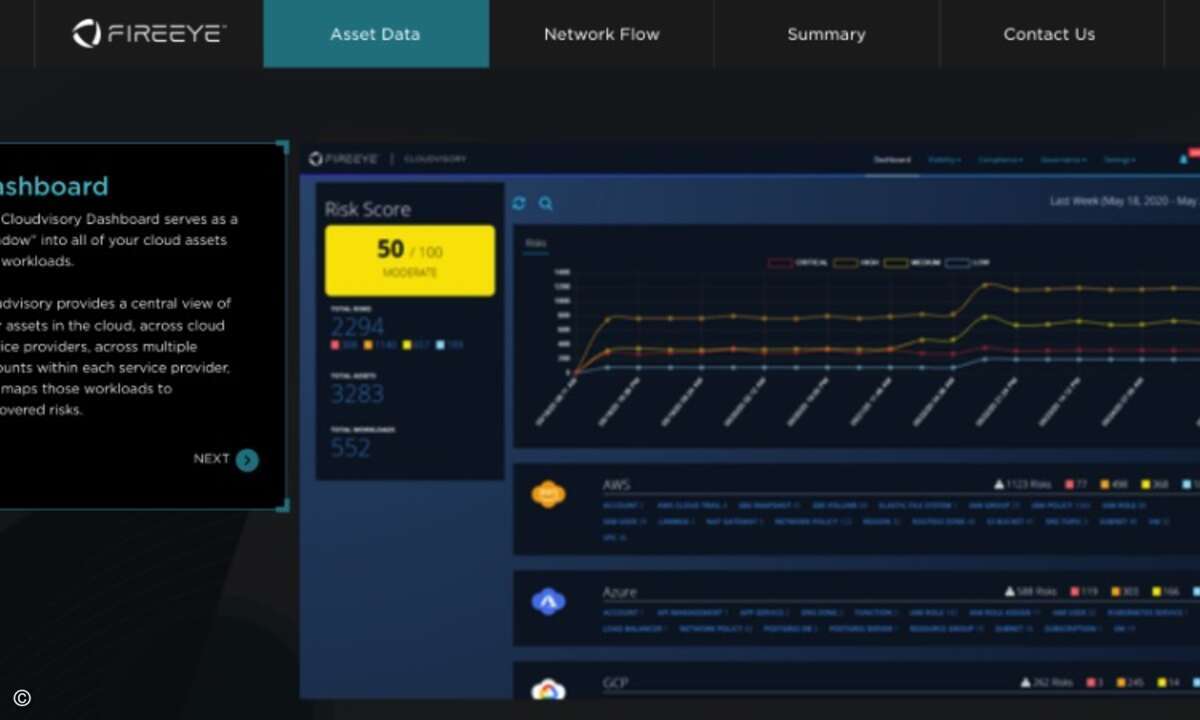Click the NEXT button
This screenshot has height=720, width=1200.
tap(226, 460)
